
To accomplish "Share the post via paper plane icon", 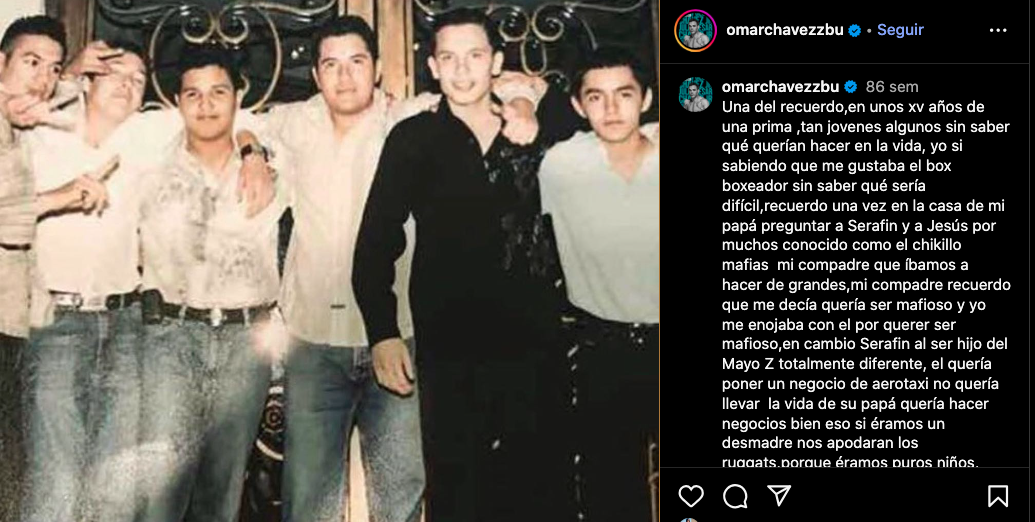I will 780,496.
